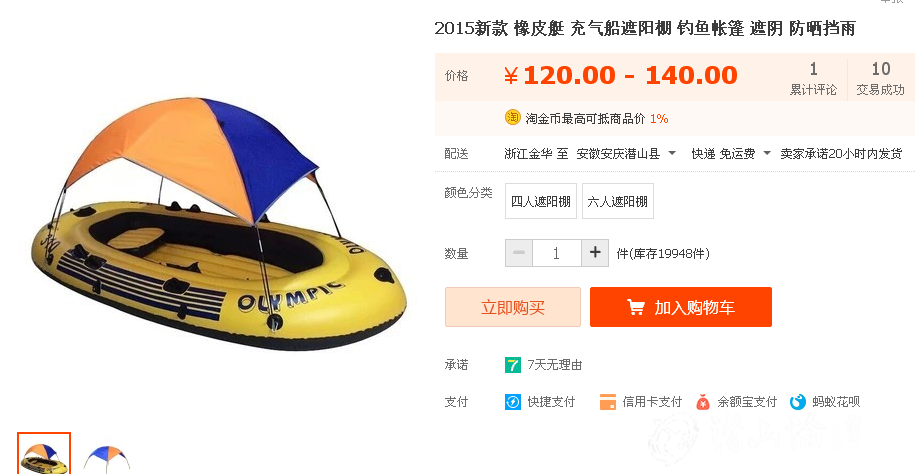Click the orange credit card payment icon
Image resolution: width=922 pixels, height=474 pixels.
click(607, 402)
